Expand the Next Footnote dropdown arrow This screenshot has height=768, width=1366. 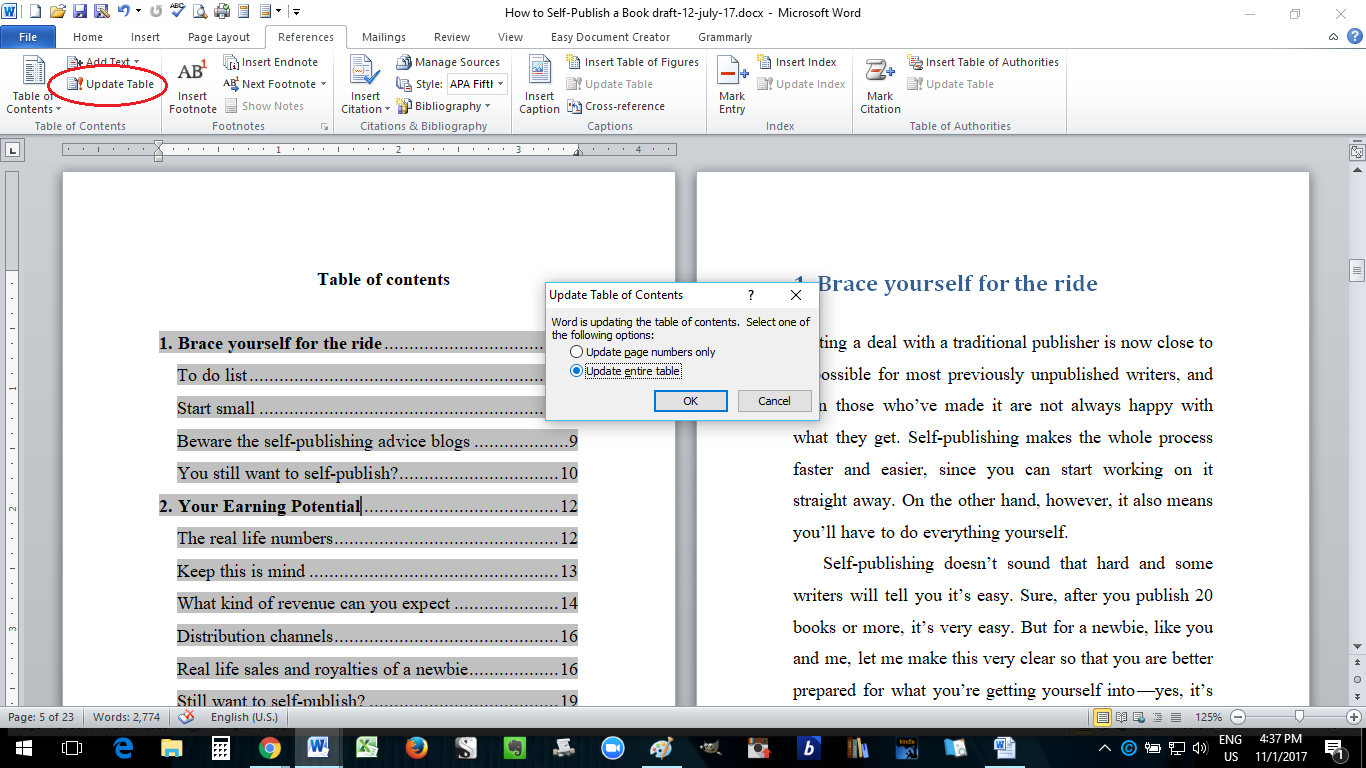click(324, 84)
